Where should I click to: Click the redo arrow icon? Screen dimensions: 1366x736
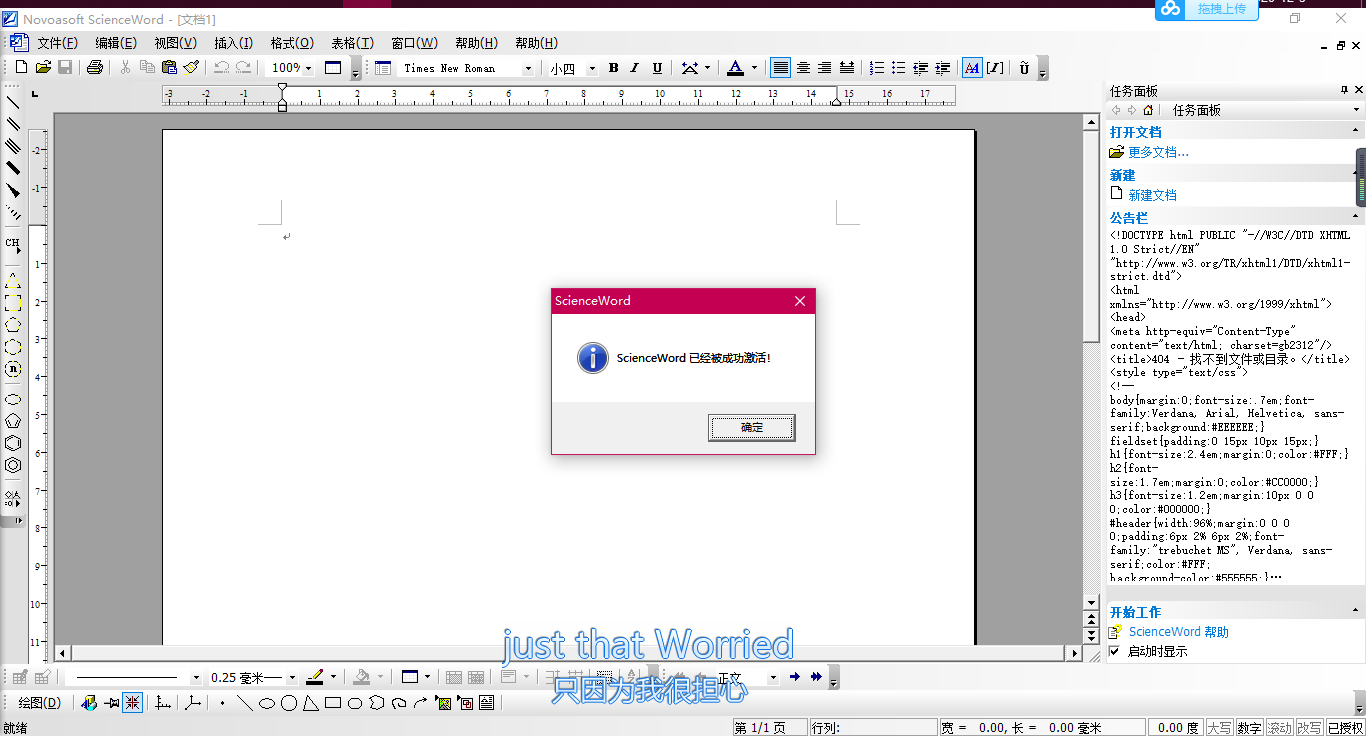point(243,68)
